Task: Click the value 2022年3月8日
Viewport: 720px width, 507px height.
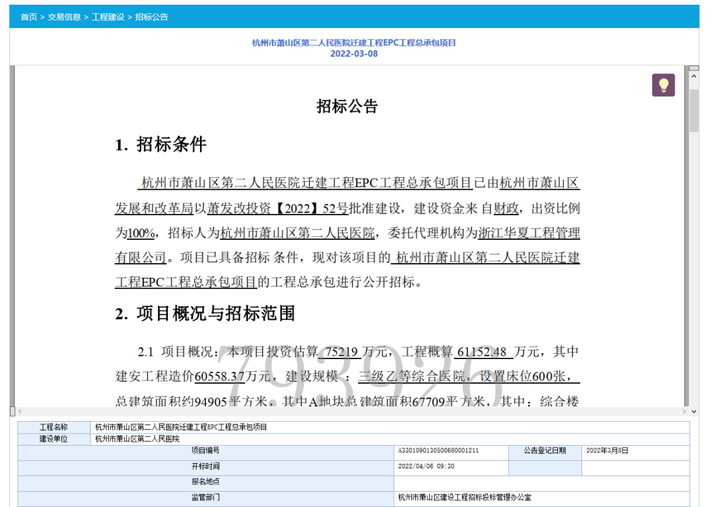Action: coord(607,451)
